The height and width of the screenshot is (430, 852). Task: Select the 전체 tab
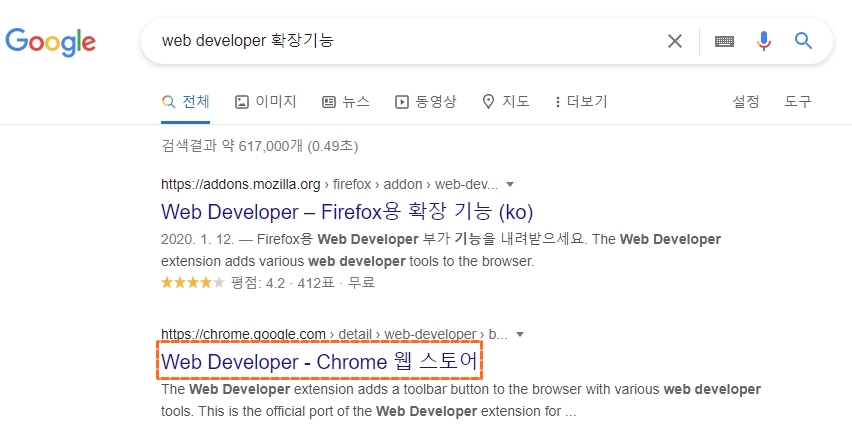pos(186,102)
